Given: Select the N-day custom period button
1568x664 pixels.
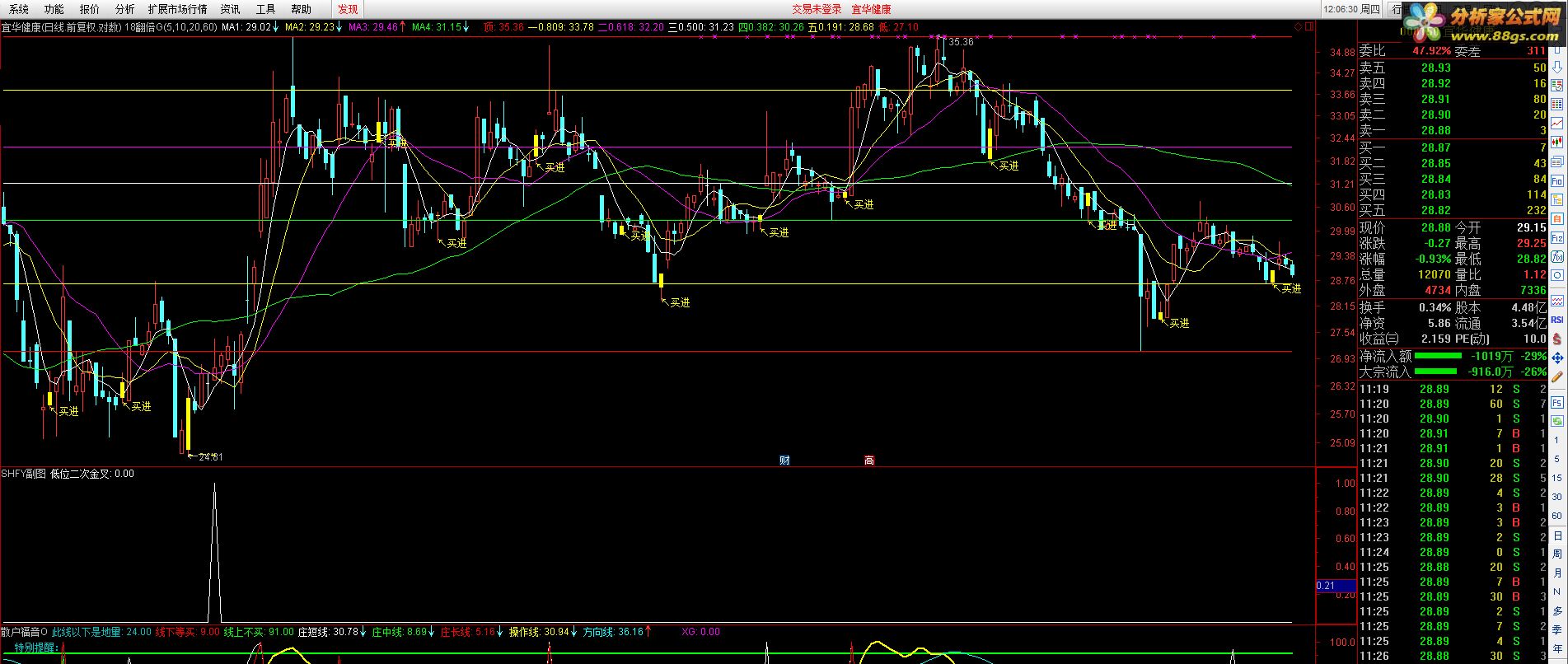Looking at the screenshot, I should [x=1557, y=592].
